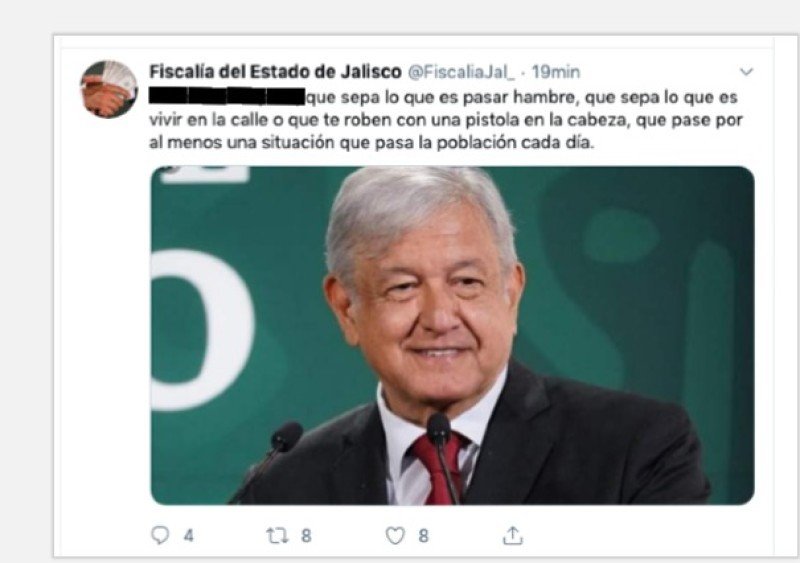Screen dimensions: 800x563
Task: Open the attached photo of the smiling man
Action: 453,335
